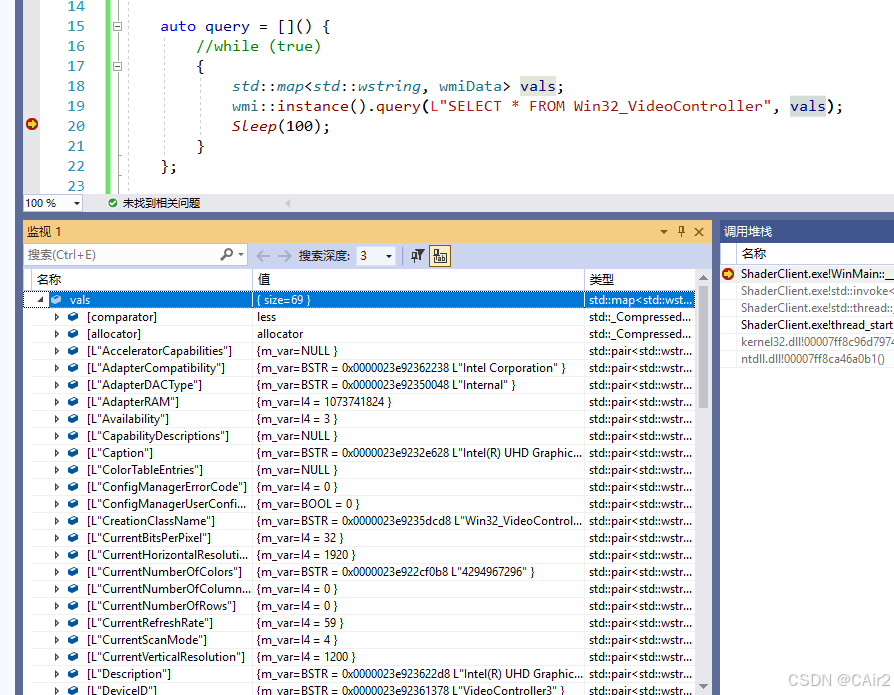This screenshot has height=695, width=894.
Task: Expand the [allocator] row
Action: pos(56,334)
